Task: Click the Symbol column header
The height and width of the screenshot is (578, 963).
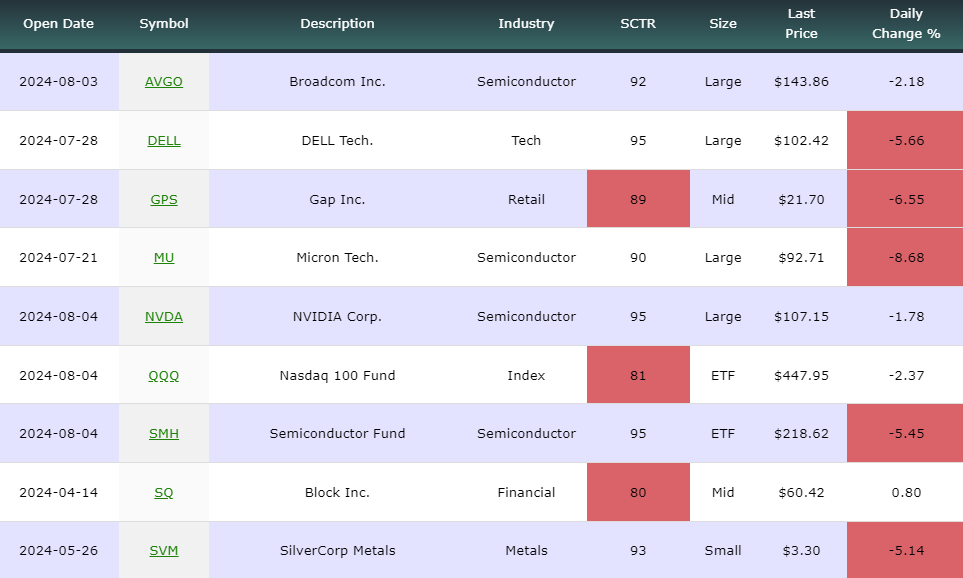Action: coord(163,24)
